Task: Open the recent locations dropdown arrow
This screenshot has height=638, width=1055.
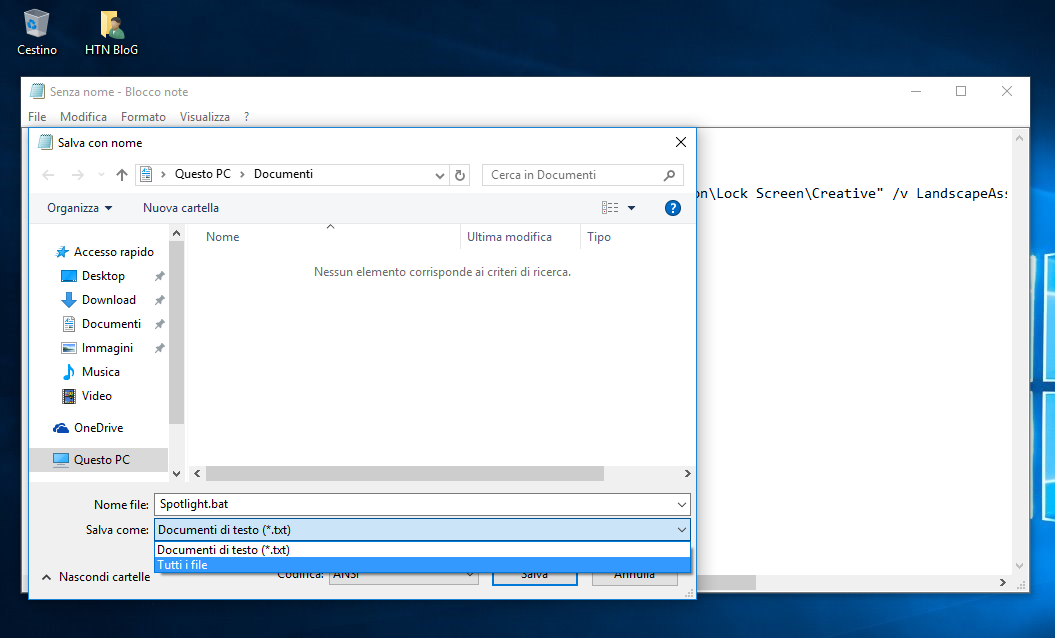Action: click(x=101, y=175)
